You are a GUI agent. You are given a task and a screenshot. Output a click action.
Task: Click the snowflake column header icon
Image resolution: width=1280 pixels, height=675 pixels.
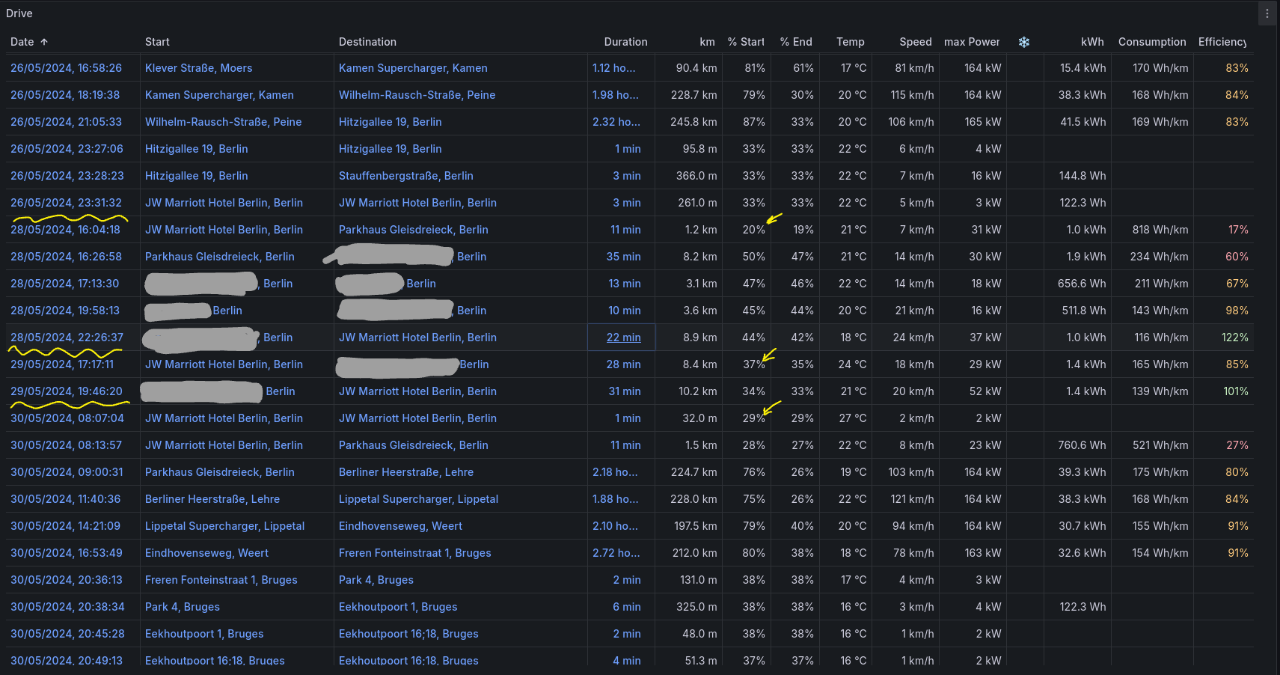tap(1023, 42)
